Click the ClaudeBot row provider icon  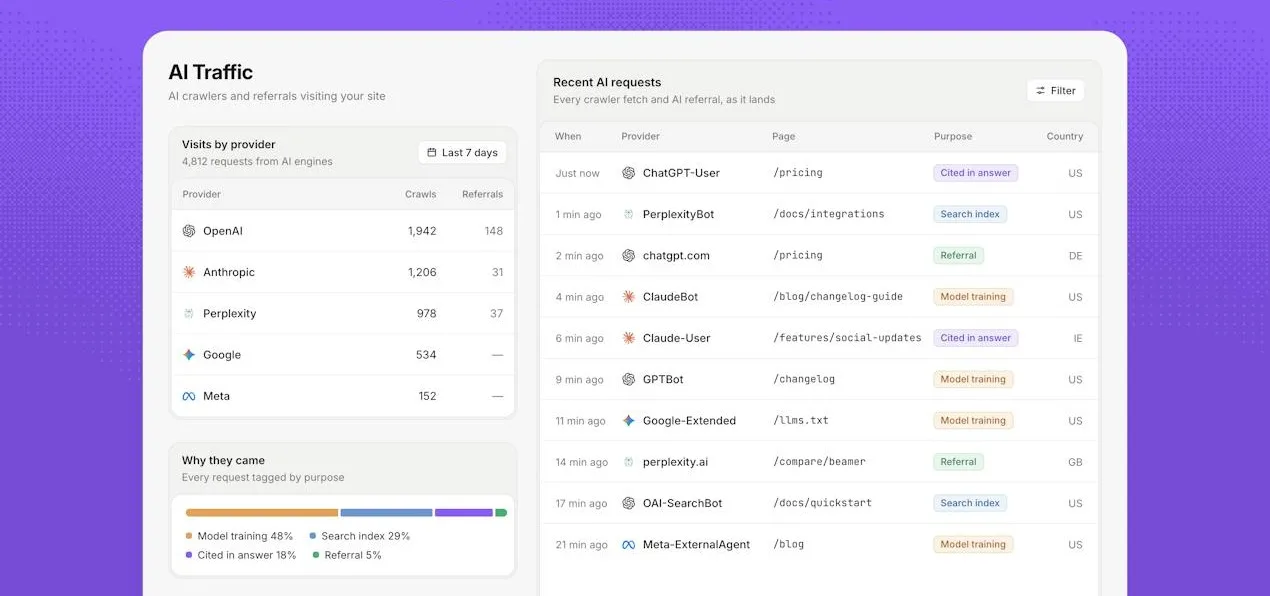point(629,297)
